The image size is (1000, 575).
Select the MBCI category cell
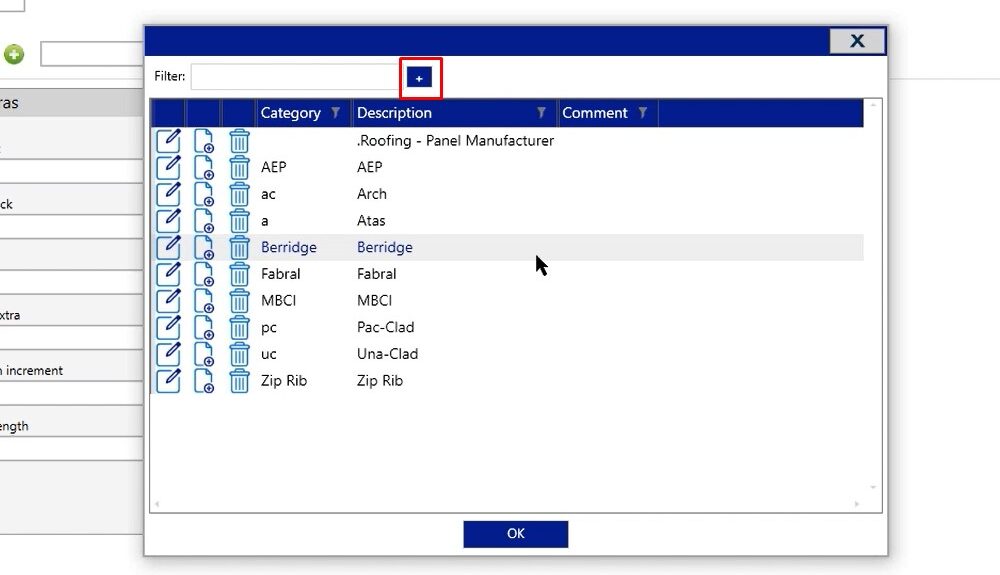point(278,300)
